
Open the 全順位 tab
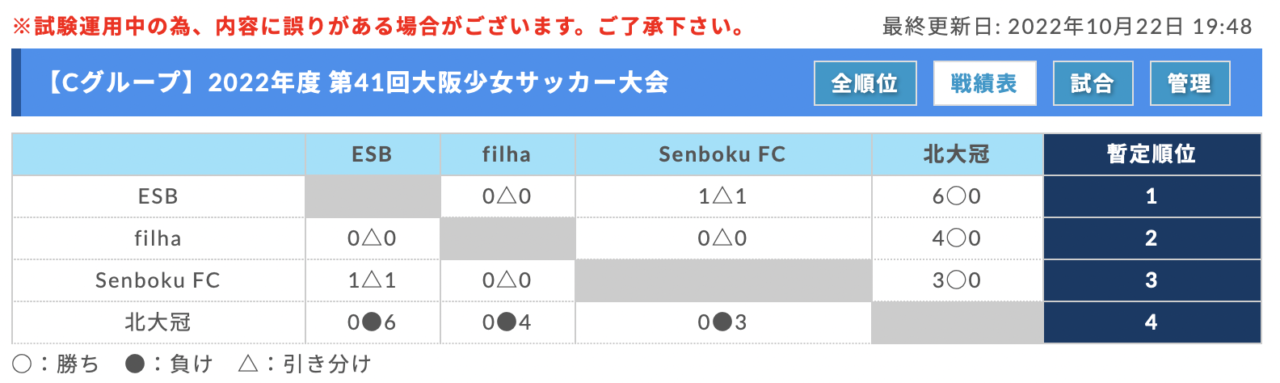(x=864, y=84)
